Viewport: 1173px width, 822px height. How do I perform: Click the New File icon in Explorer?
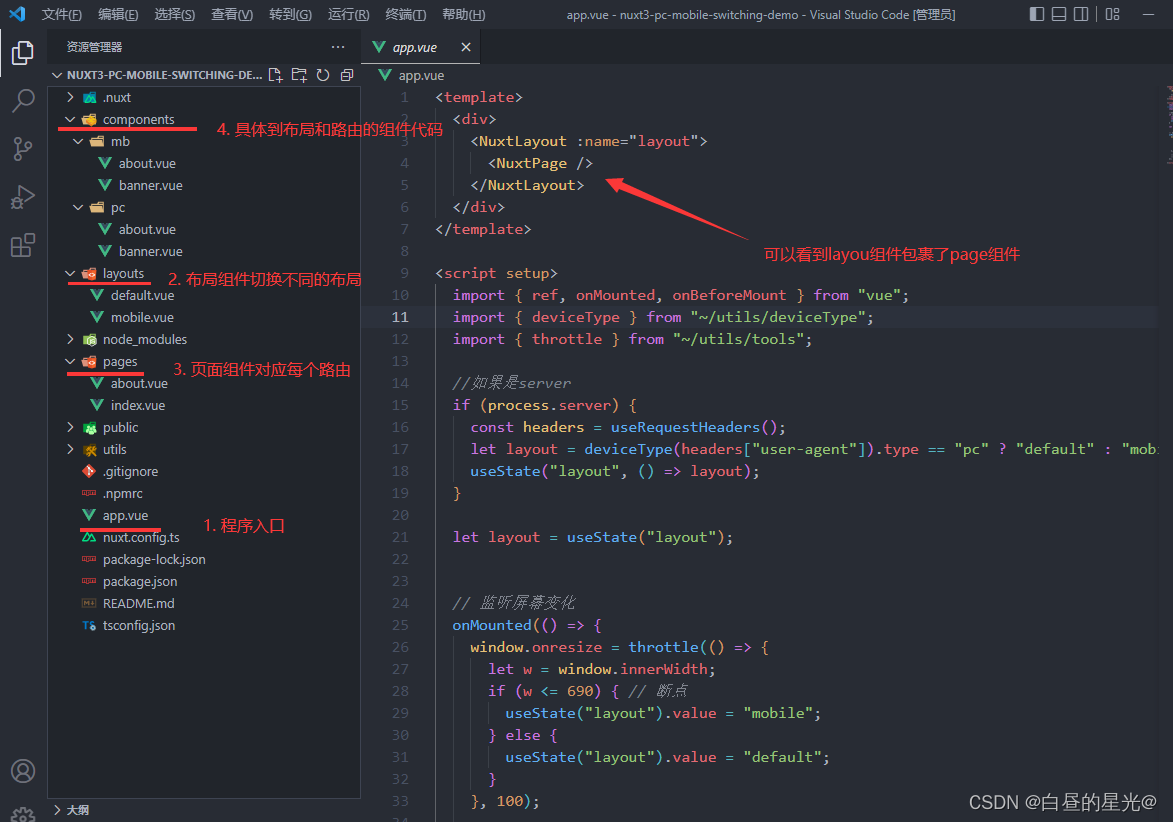coord(275,75)
